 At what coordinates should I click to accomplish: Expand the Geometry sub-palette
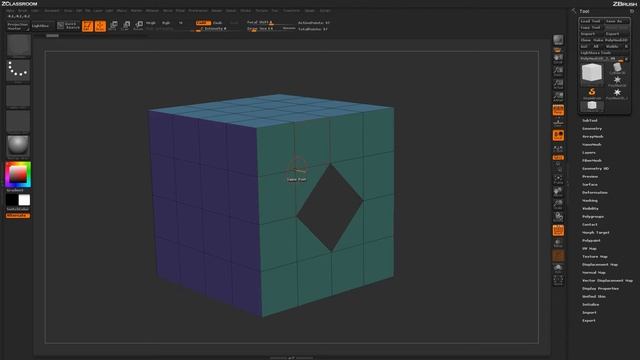pos(592,129)
